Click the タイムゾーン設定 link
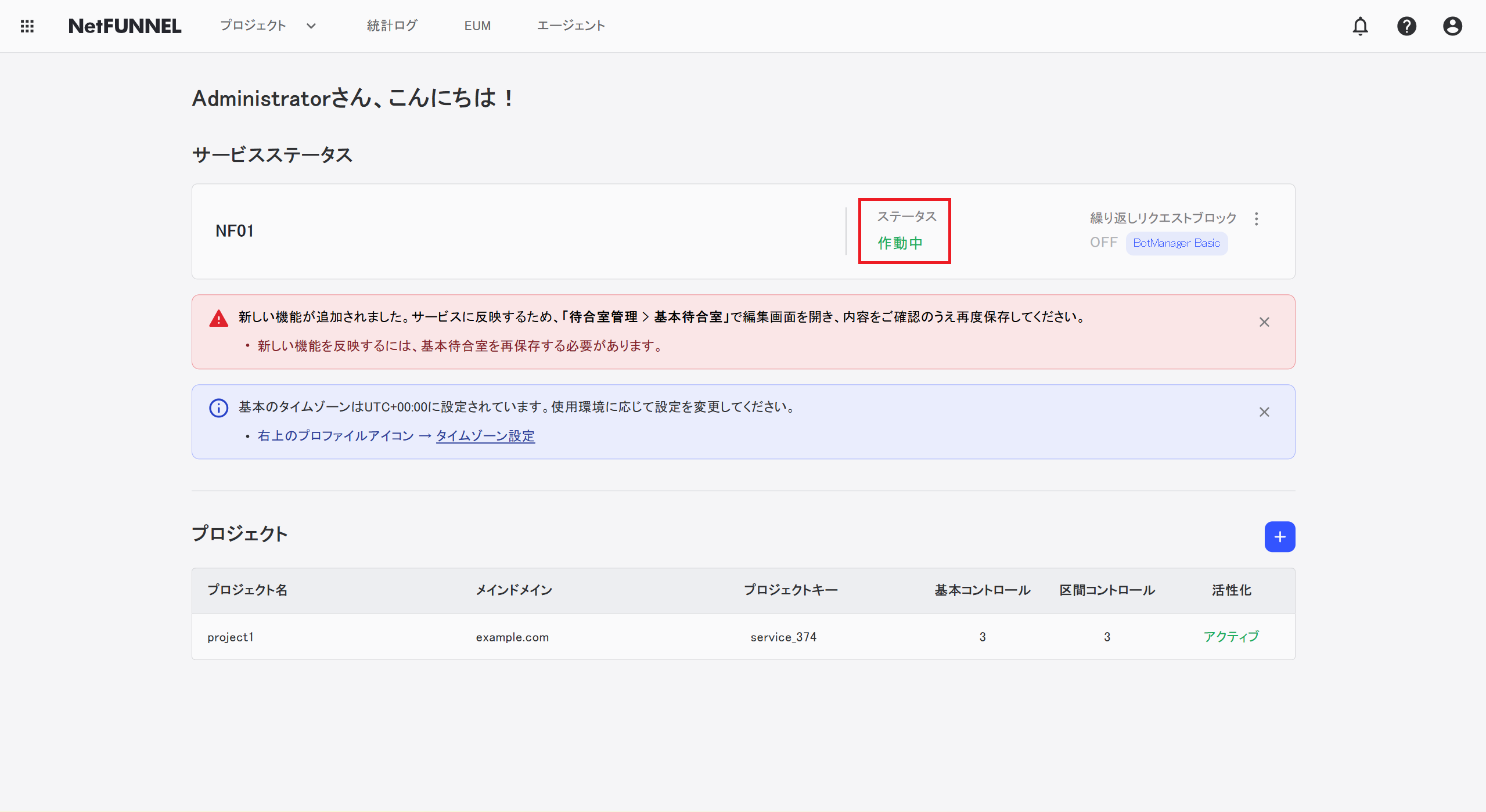 [485, 436]
